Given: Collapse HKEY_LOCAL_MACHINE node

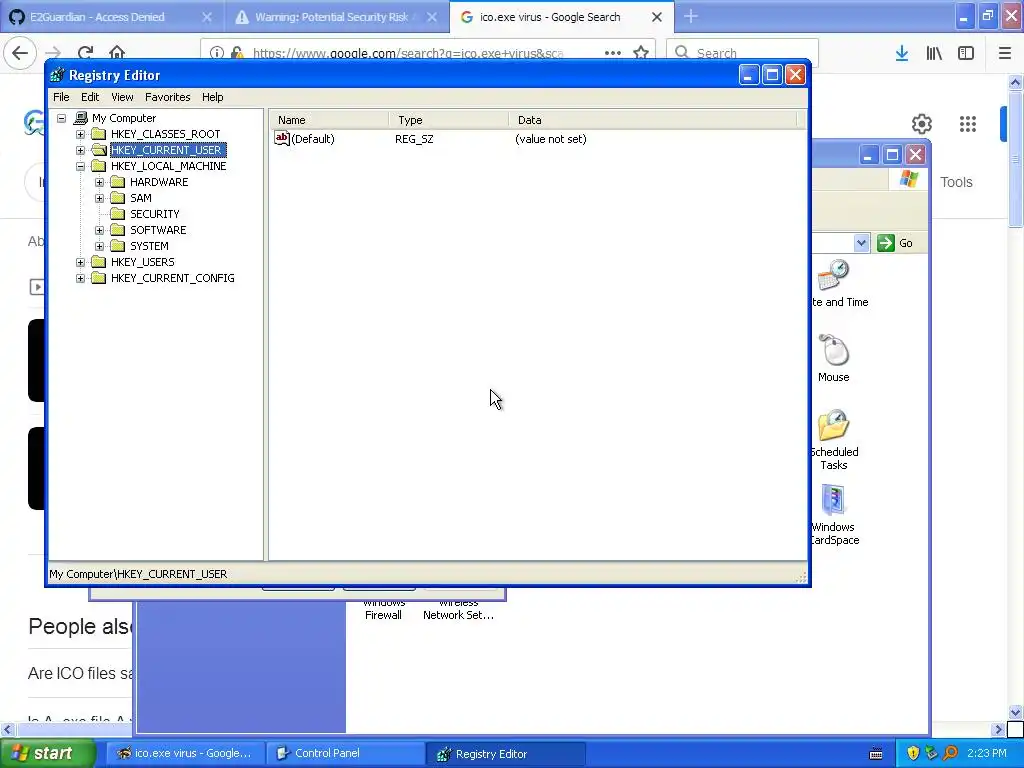Looking at the screenshot, I should [80, 167].
